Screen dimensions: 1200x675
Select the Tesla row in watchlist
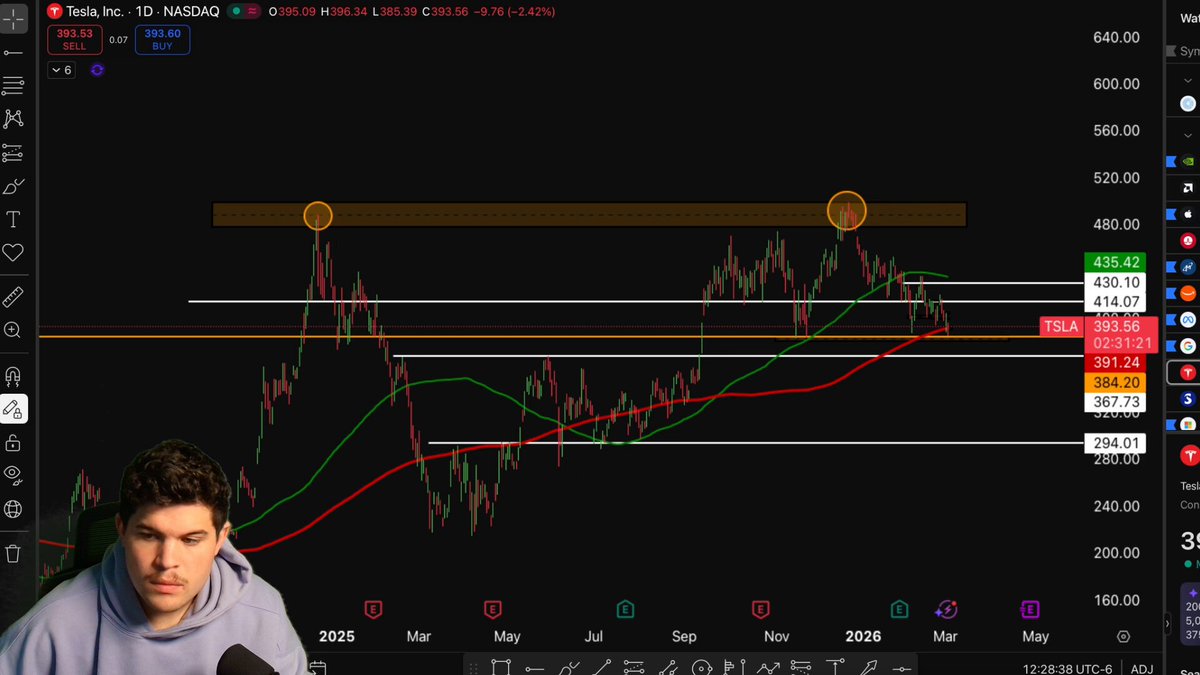tap(1184, 372)
